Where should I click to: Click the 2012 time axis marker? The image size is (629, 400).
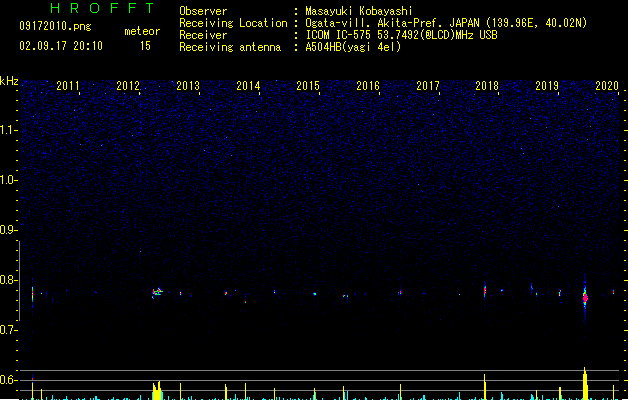point(128,86)
